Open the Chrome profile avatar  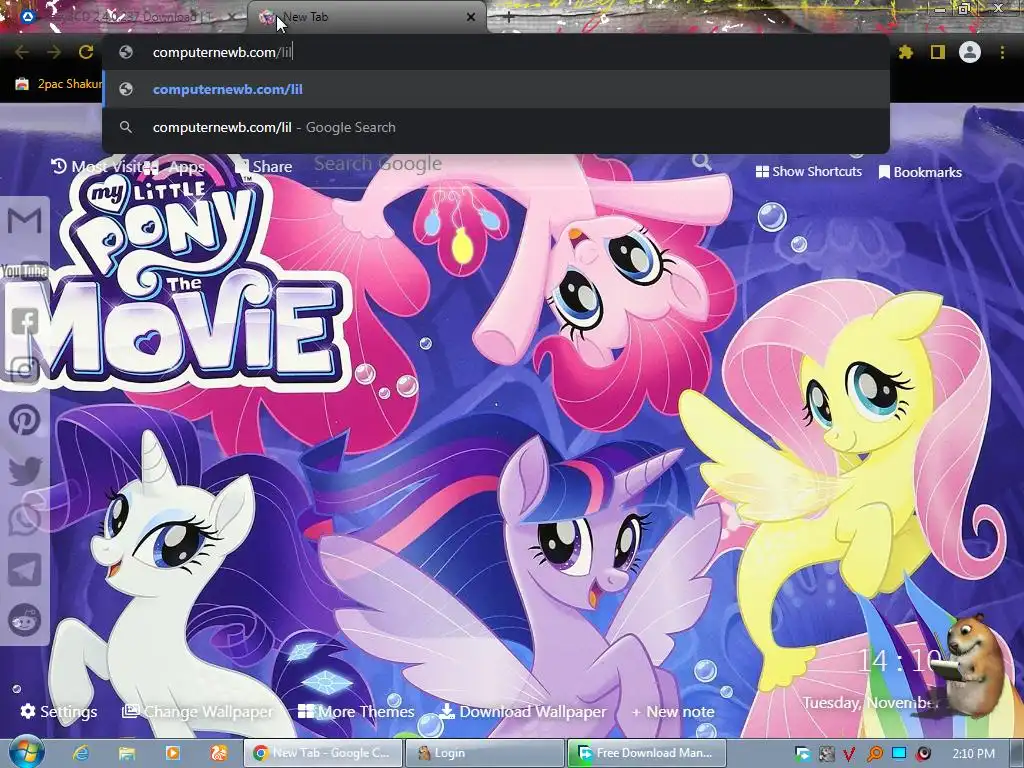[970, 52]
